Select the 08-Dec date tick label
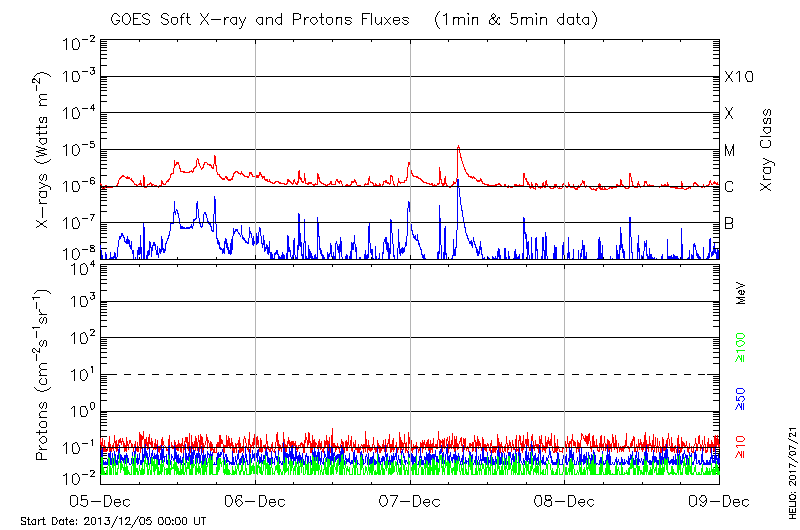This screenshot has width=800, height=530. point(565,500)
